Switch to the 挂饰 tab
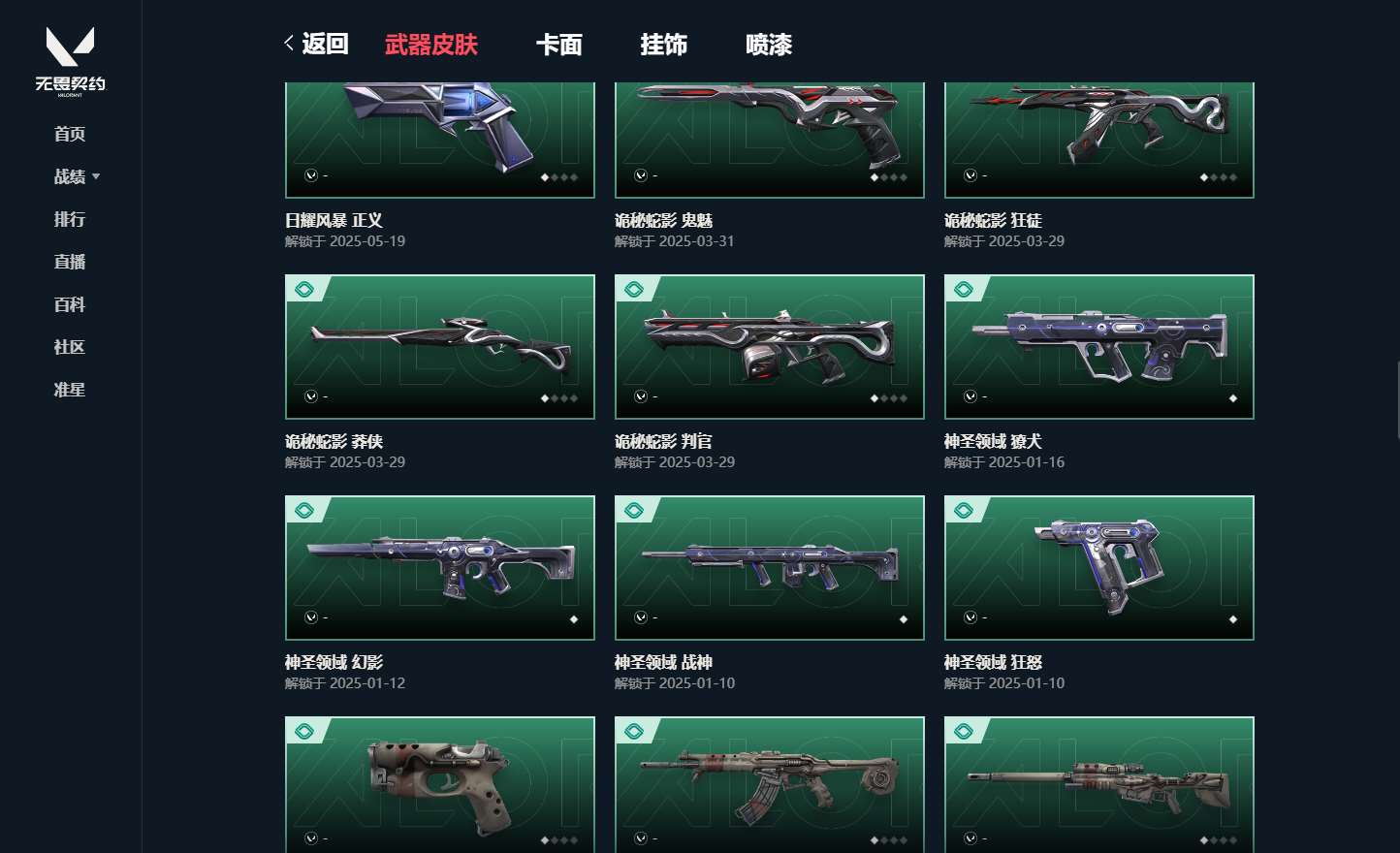Screen dimensions: 1400x853 [664, 45]
